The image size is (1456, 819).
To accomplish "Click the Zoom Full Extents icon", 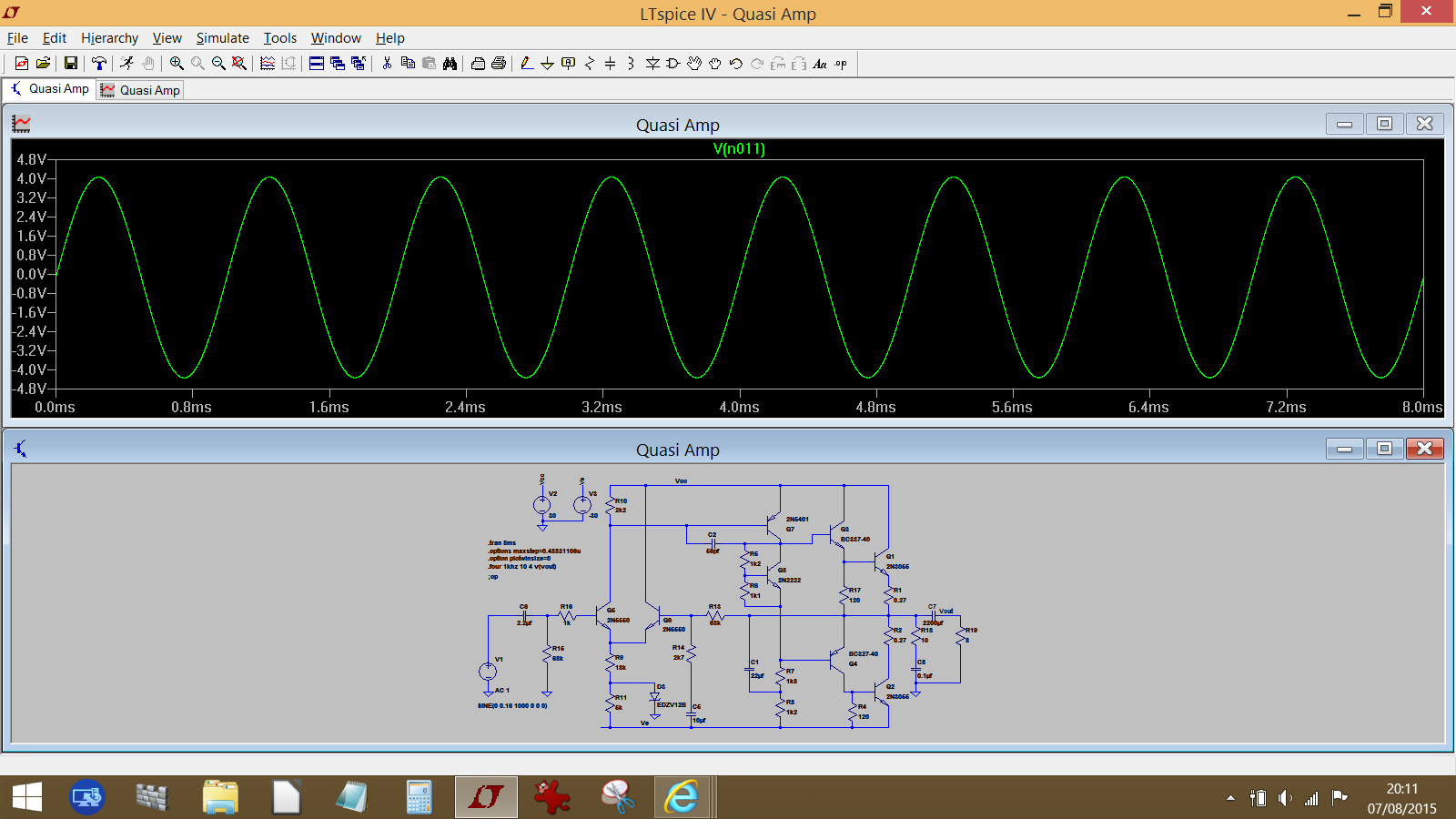I will point(239,63).
